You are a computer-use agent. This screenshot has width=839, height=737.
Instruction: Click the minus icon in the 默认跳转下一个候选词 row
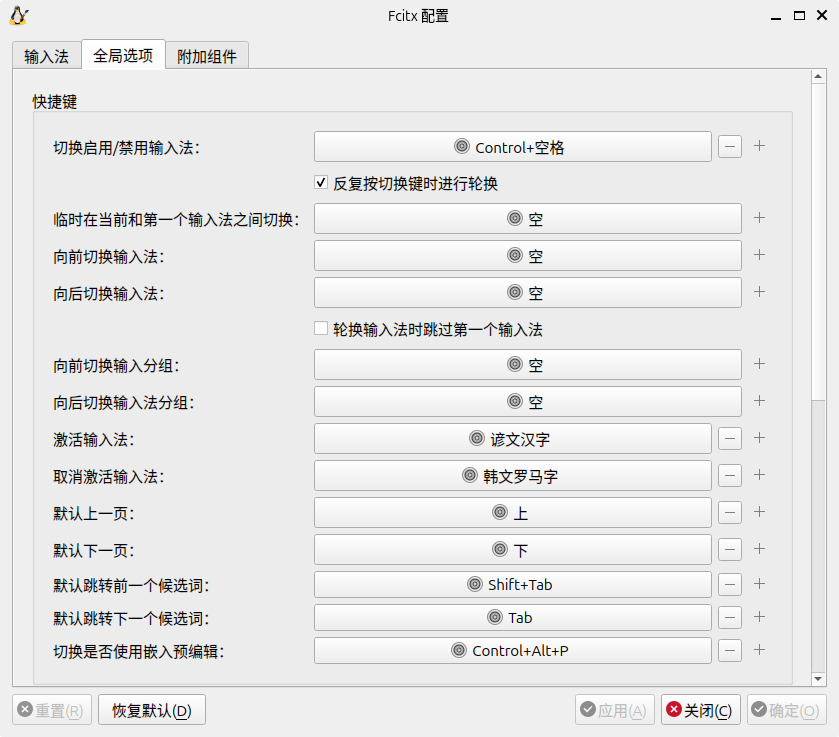click(x=730, y=618)
